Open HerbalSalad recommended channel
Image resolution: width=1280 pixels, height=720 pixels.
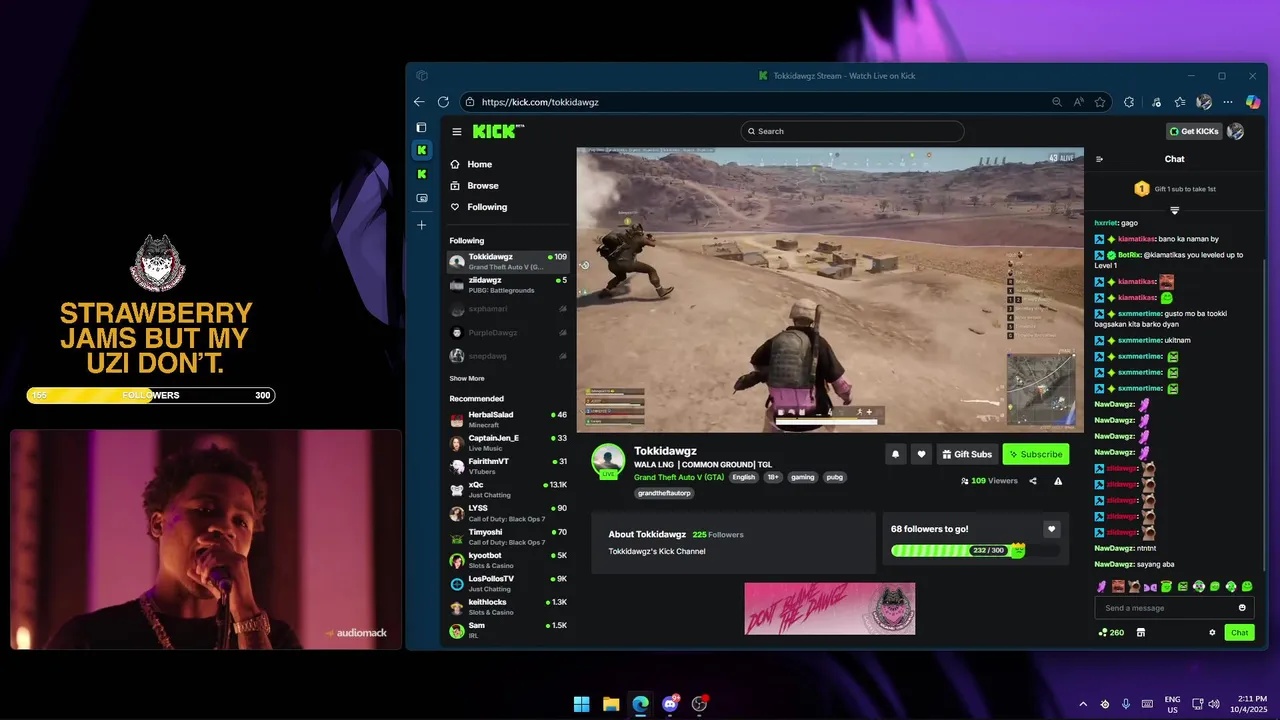(508, 420)
